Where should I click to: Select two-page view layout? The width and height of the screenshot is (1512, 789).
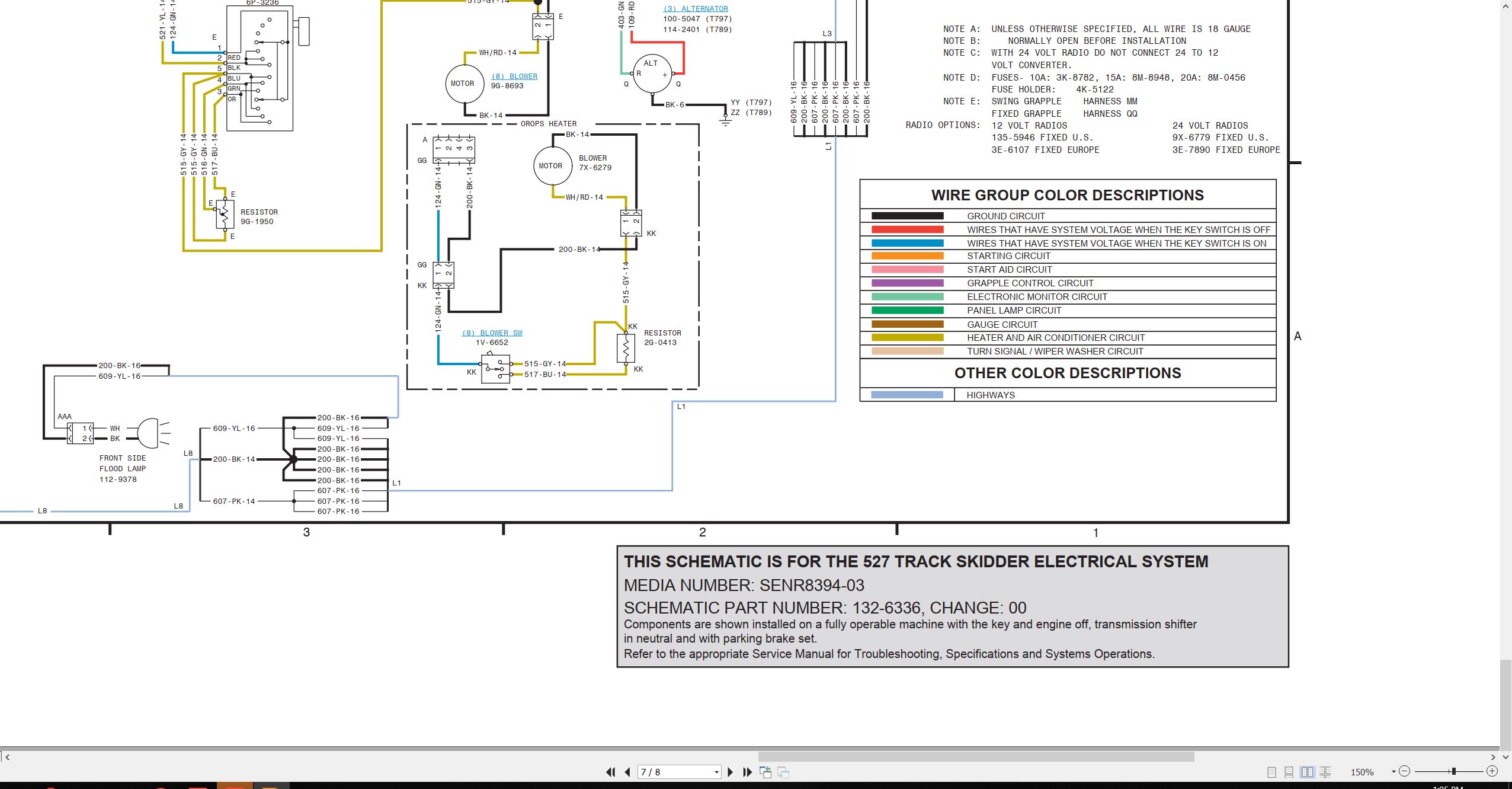pyautogui.click(x=1307, y=772)
